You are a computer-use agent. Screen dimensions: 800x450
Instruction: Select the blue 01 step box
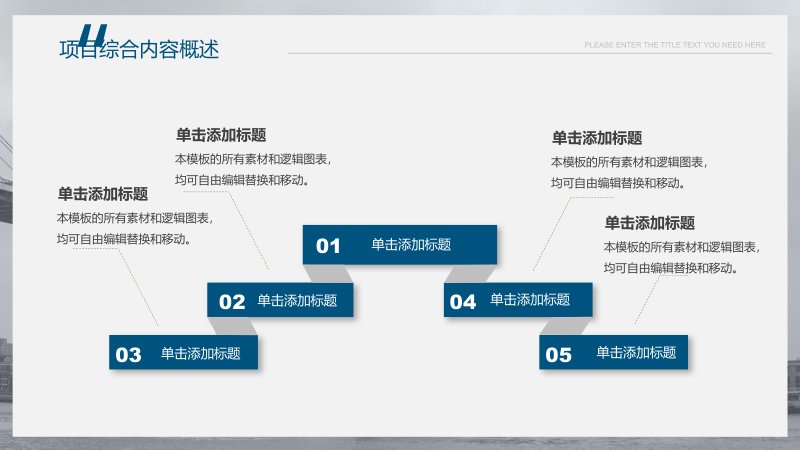(399, 244)
